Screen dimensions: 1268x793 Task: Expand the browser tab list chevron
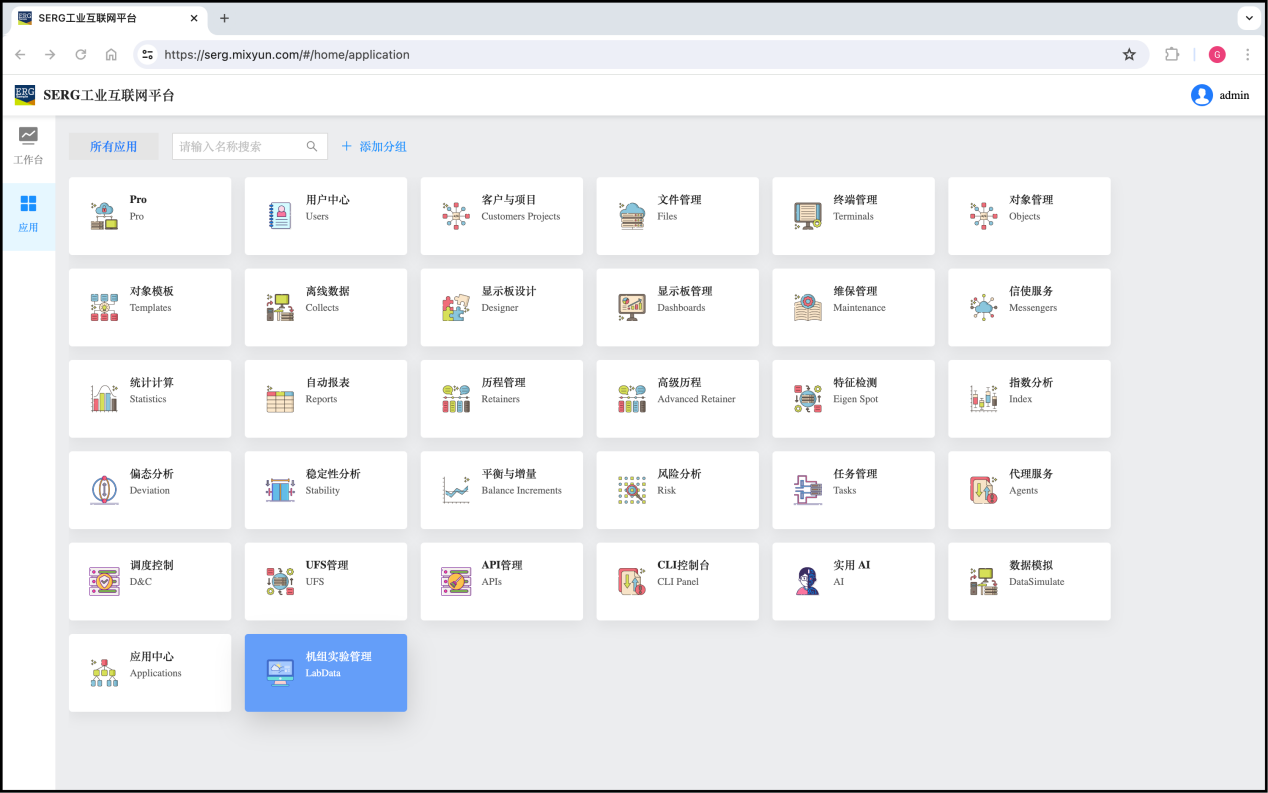(x=1250, y=18)
